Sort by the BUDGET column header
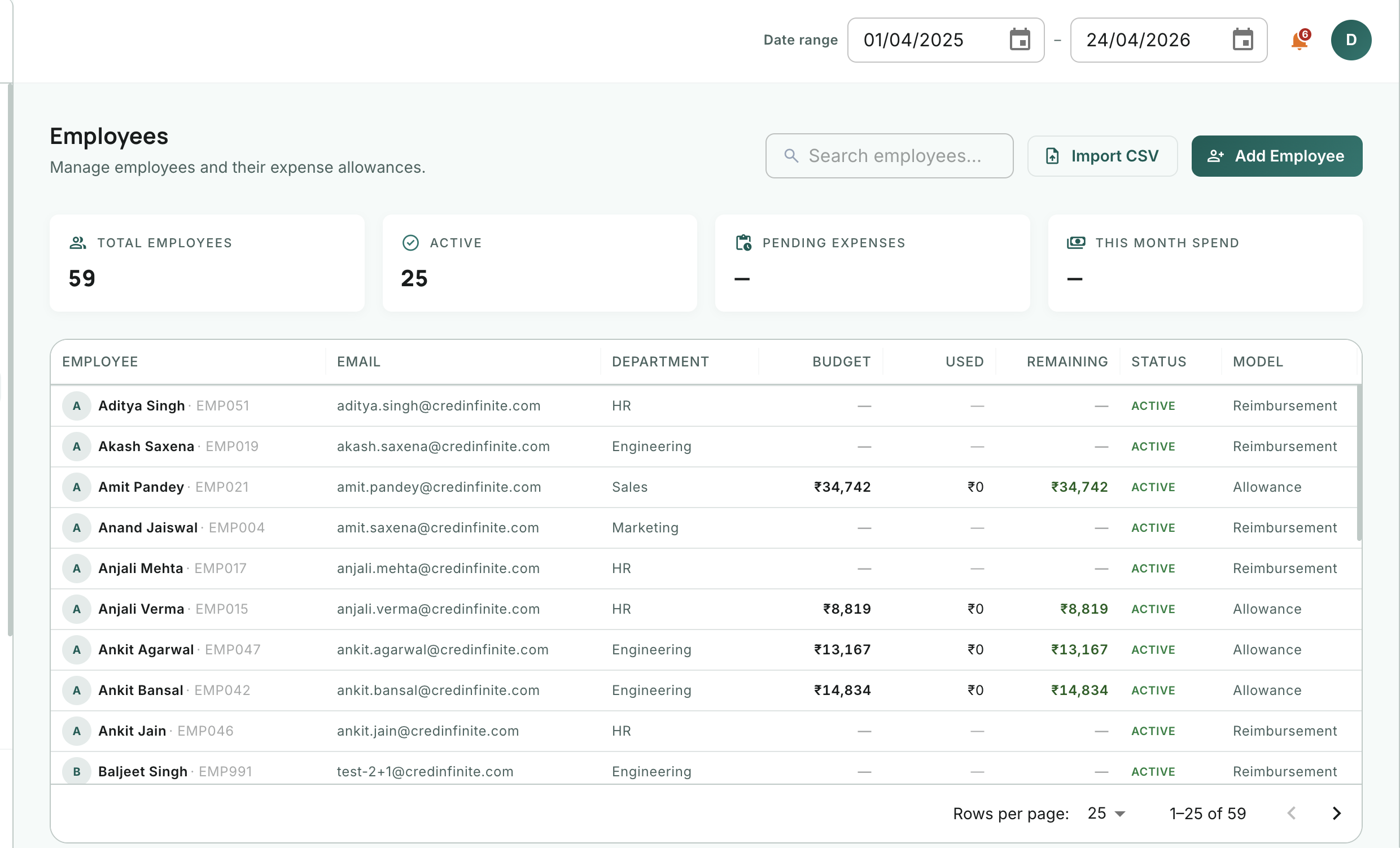The height and width of the screenshot is (848, 1400). 841,361
